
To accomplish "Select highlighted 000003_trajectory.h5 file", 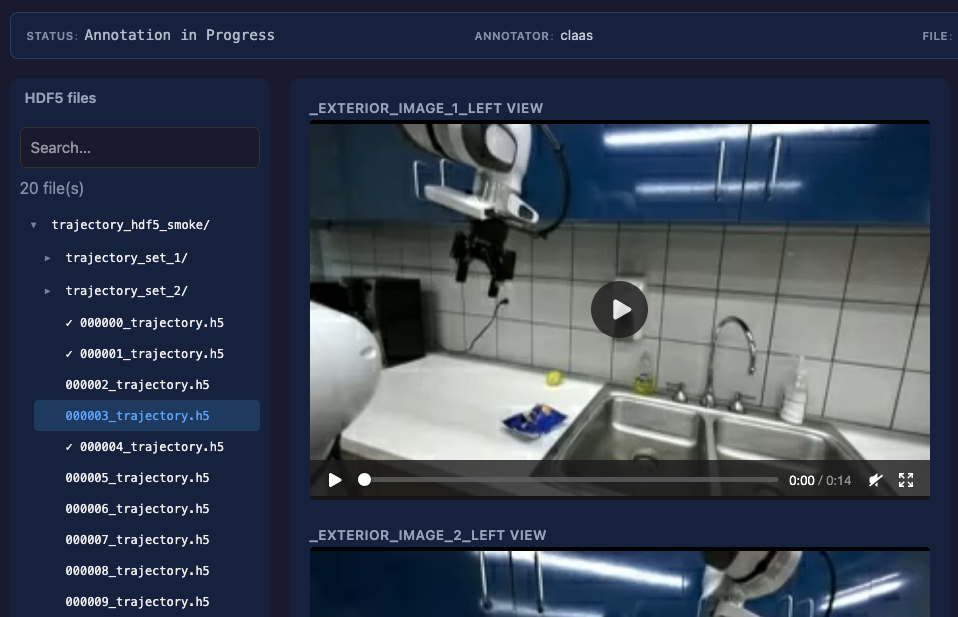I will click(x=137, y=416).
